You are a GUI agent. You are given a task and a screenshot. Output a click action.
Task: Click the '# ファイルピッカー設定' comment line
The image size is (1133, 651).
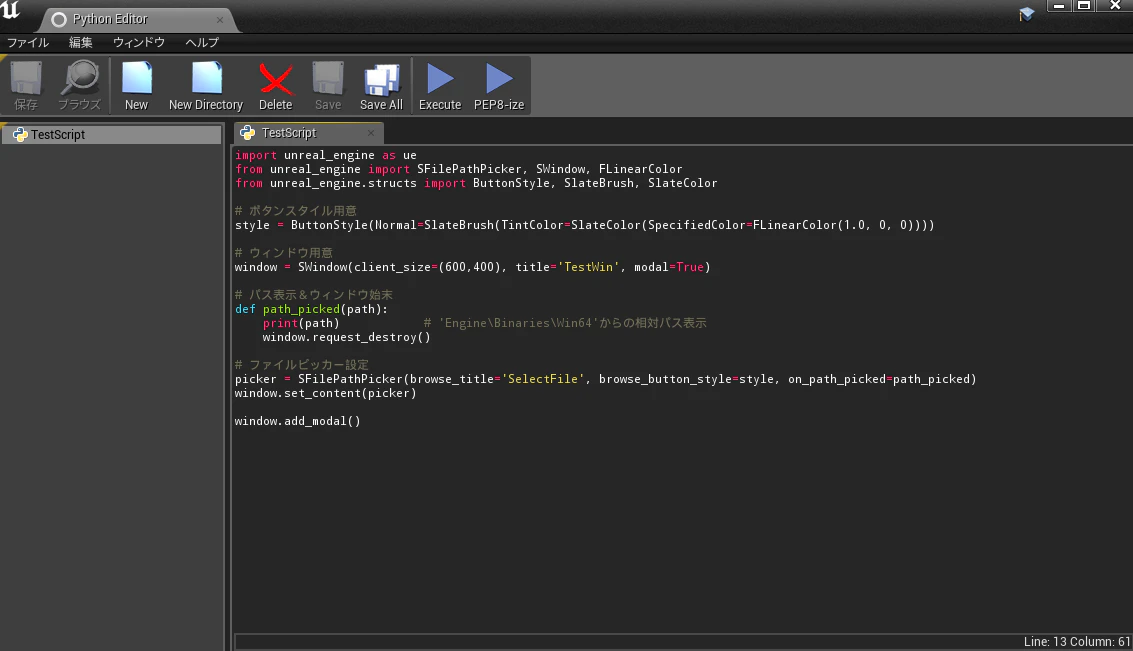(301, 365)
